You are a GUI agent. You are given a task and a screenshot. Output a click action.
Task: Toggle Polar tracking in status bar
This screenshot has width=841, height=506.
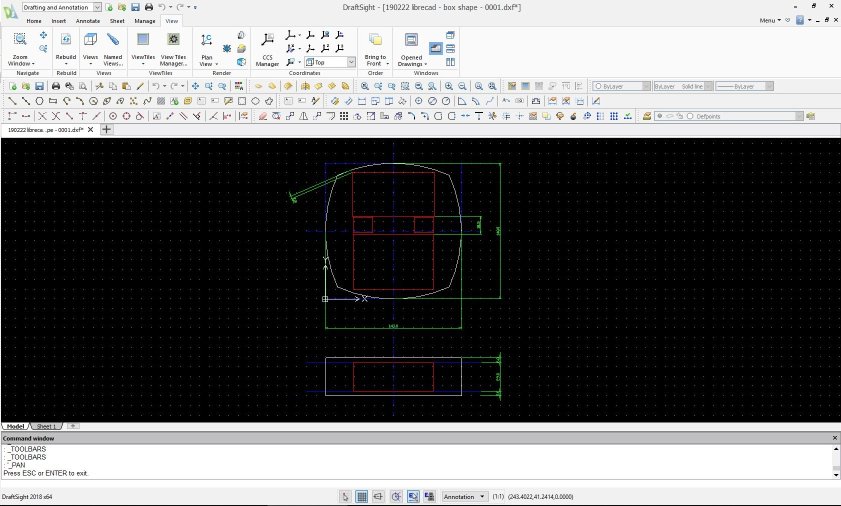396,497
